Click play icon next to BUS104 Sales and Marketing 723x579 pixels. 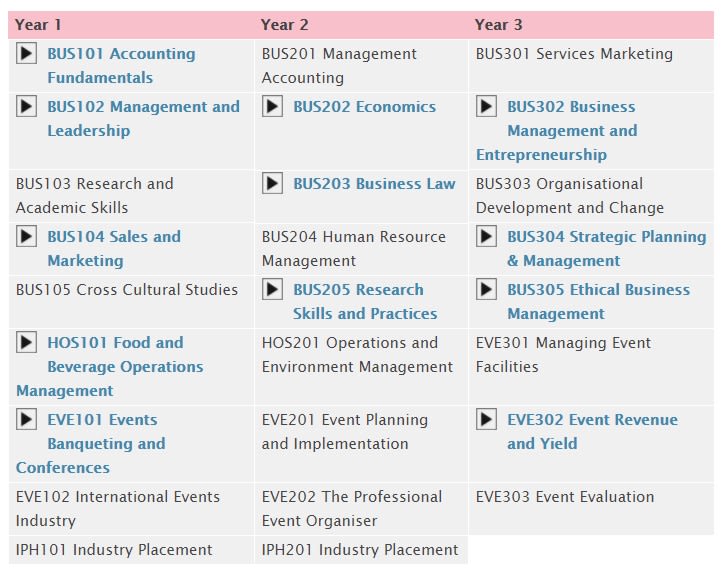tap(26, 236)
